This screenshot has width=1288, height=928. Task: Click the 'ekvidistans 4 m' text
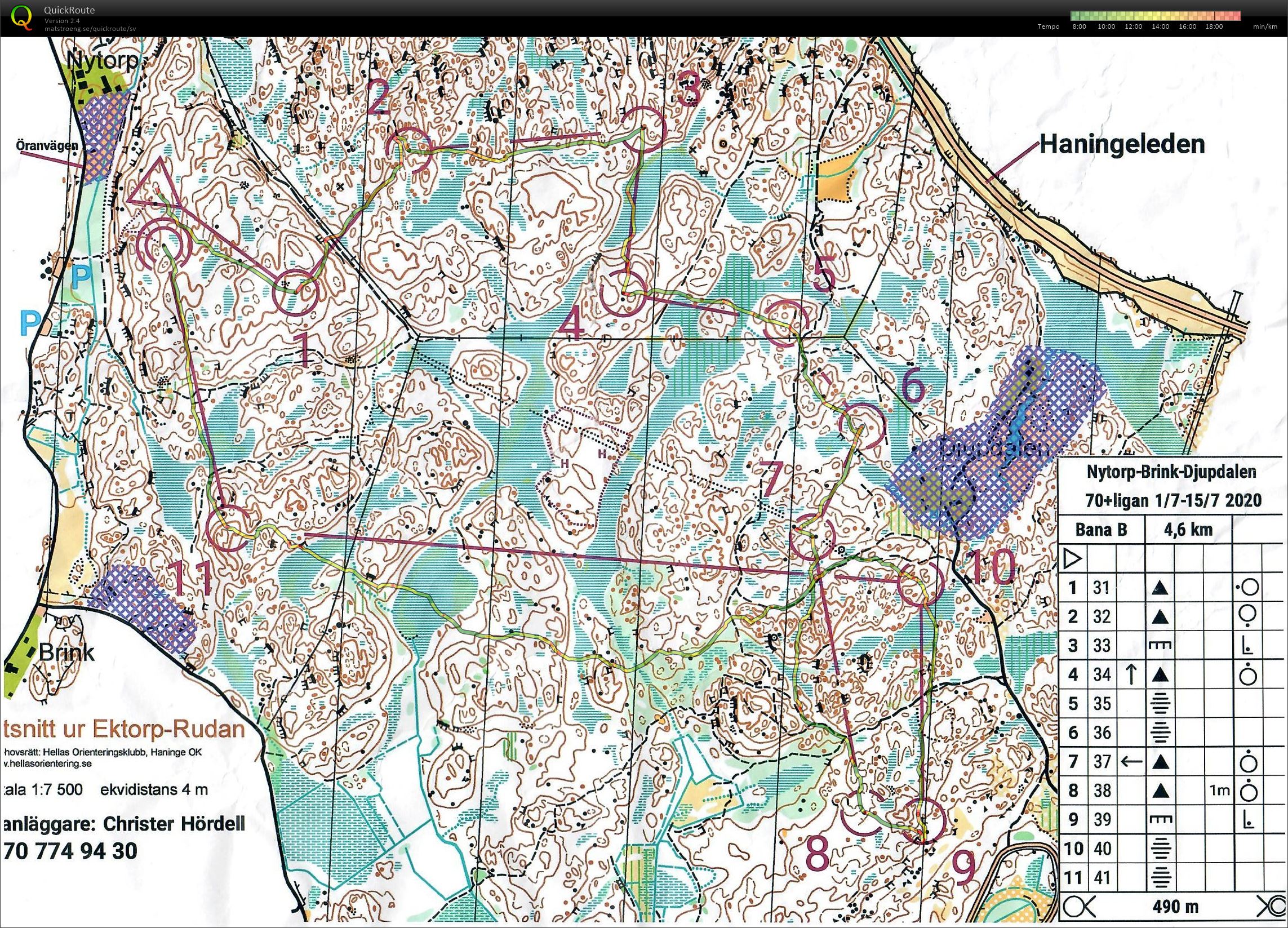coord(154,789)
